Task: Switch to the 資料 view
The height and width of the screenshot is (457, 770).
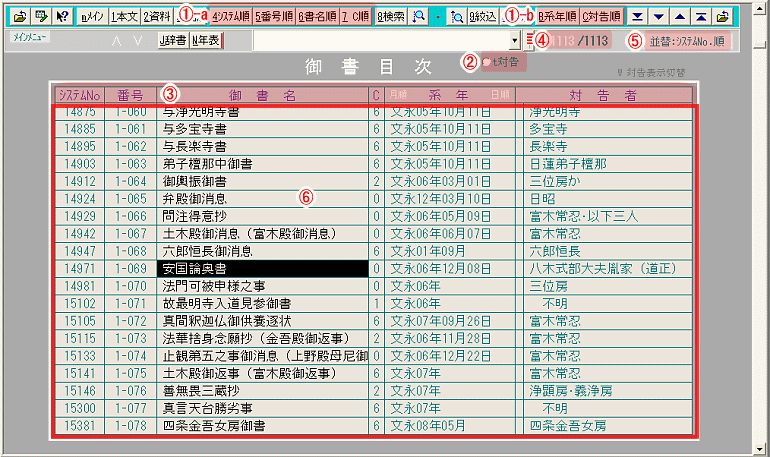Action: click(x=156, y=17)
